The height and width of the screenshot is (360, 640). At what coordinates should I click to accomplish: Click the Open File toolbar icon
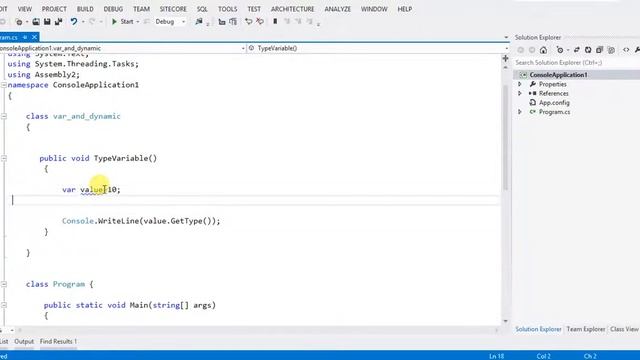(x=36, y=22)
